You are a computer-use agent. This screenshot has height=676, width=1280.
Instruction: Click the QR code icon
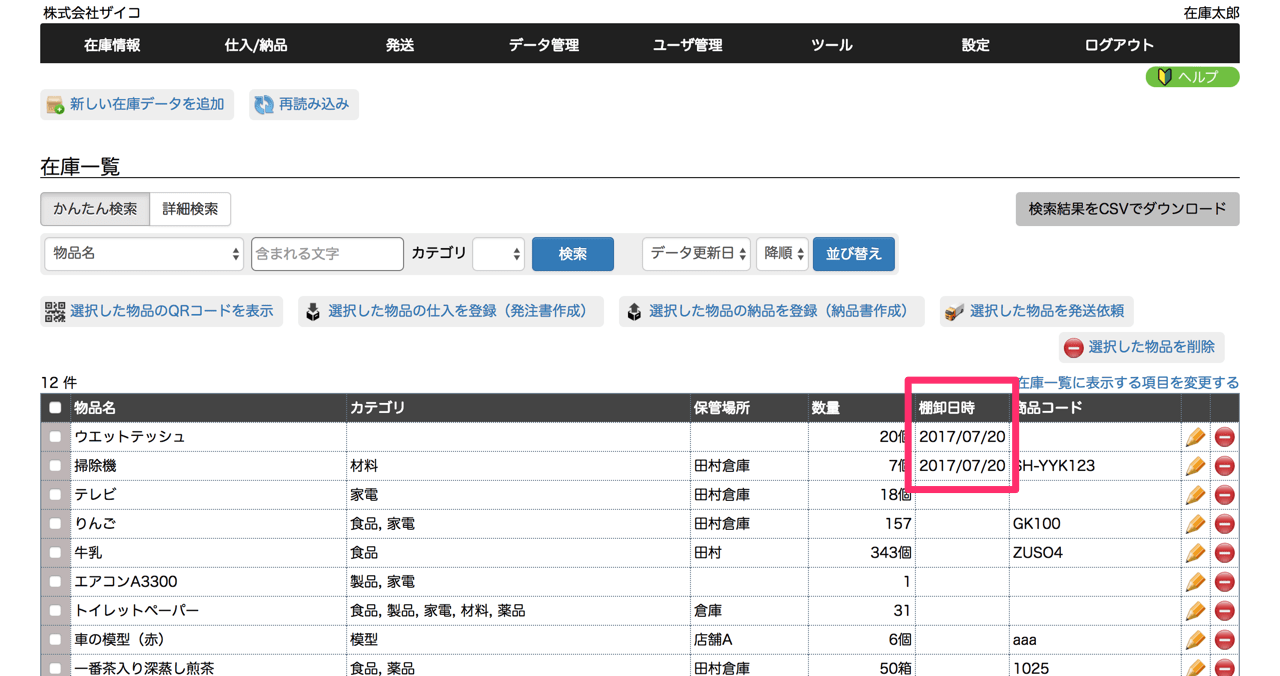pyautogui.click(x=55, y=312)
